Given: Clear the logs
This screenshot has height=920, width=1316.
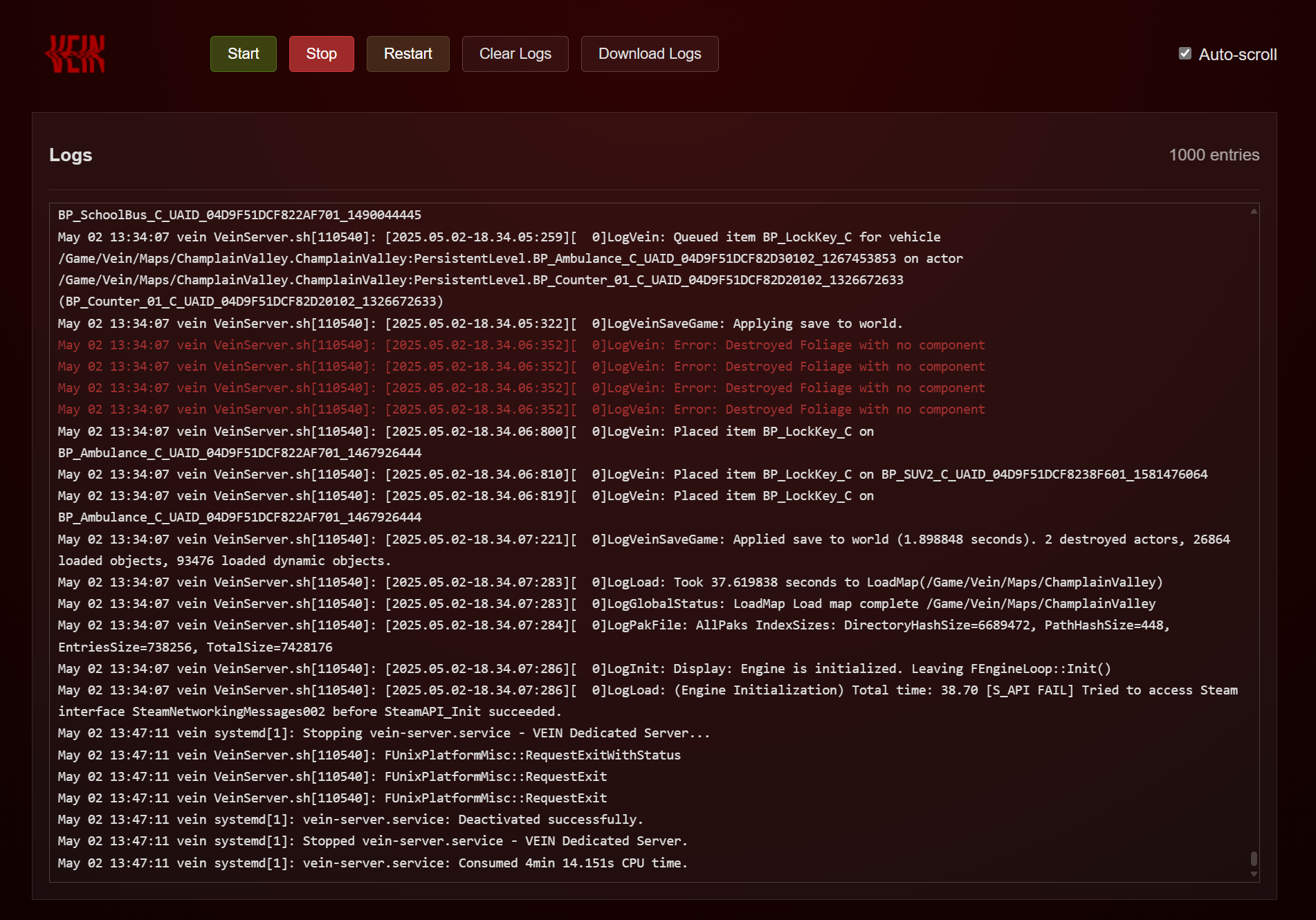Looking at the screenshot, I should point(515,54).
